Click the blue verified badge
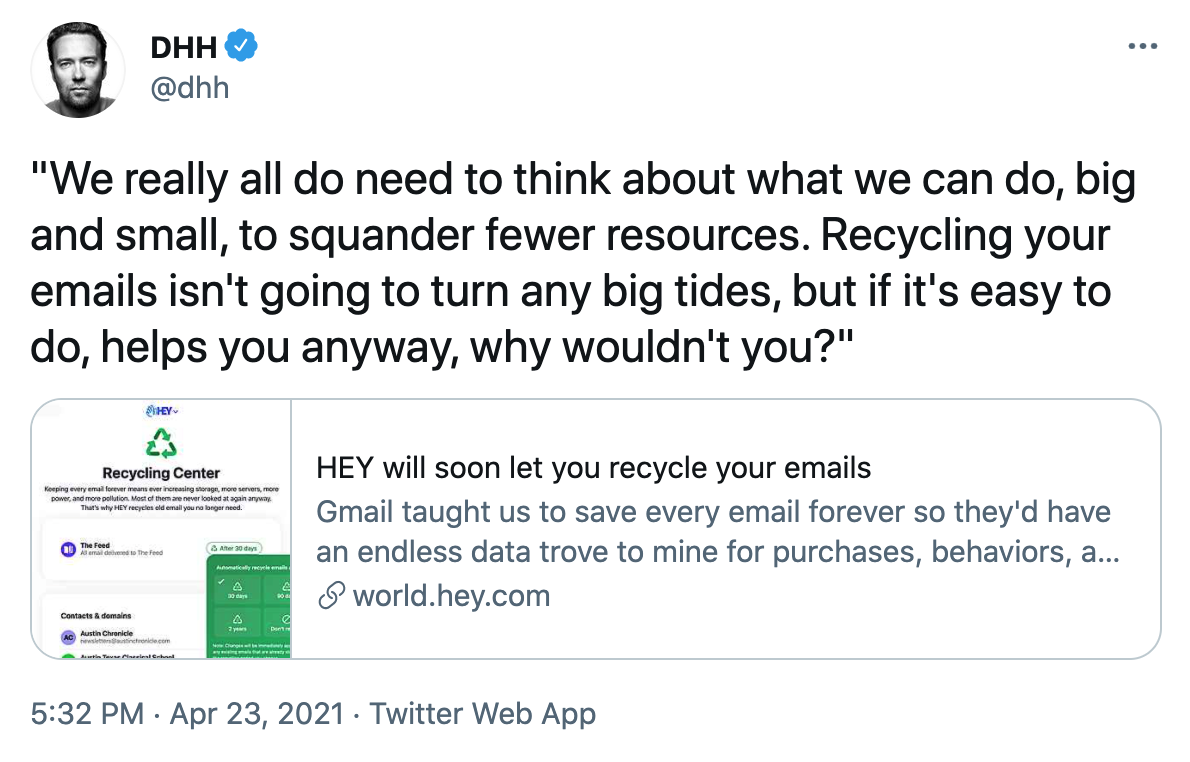This screenshot has width=1190, height=762. pos(241,46)
